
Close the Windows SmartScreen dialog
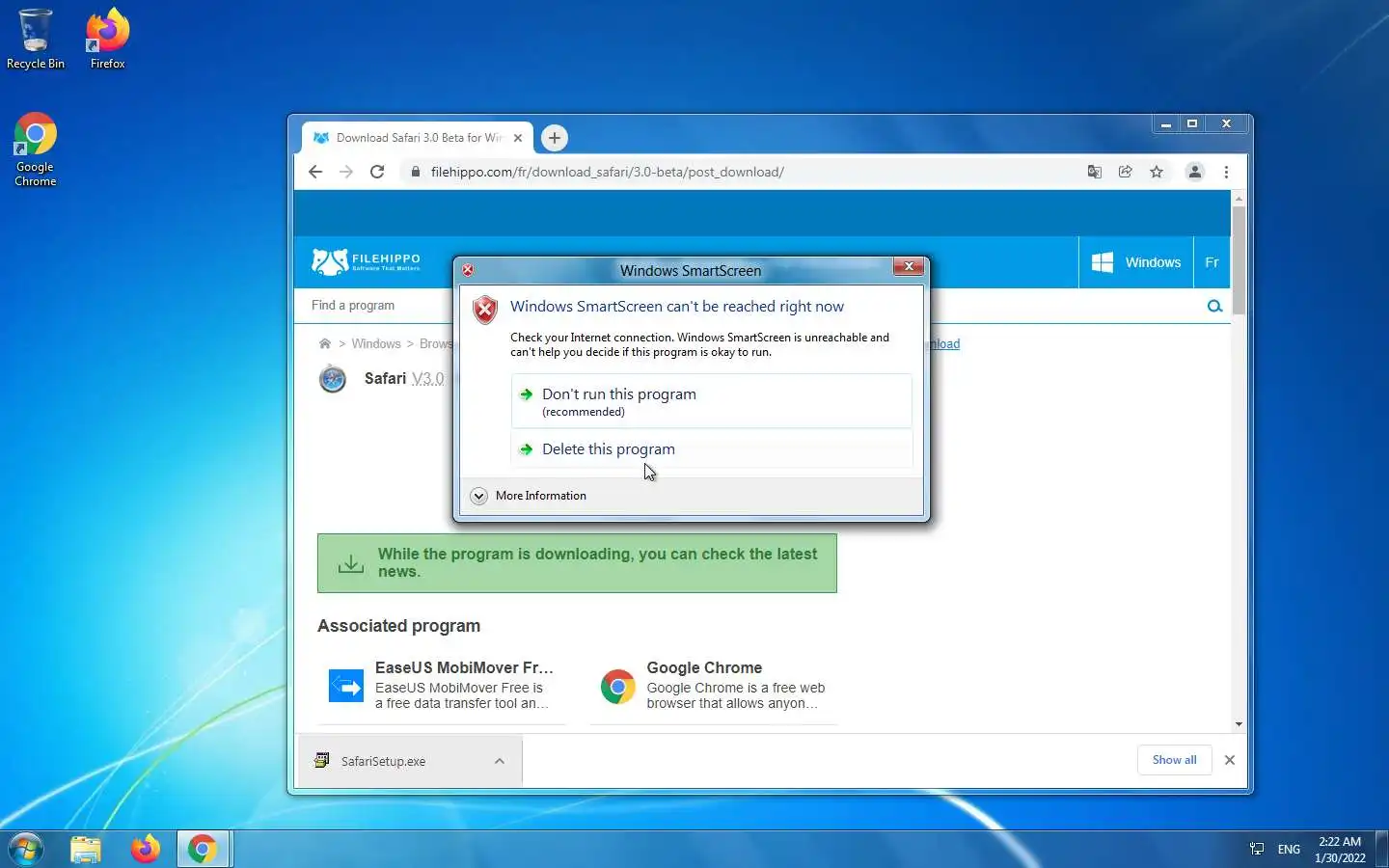pos(909,267)
